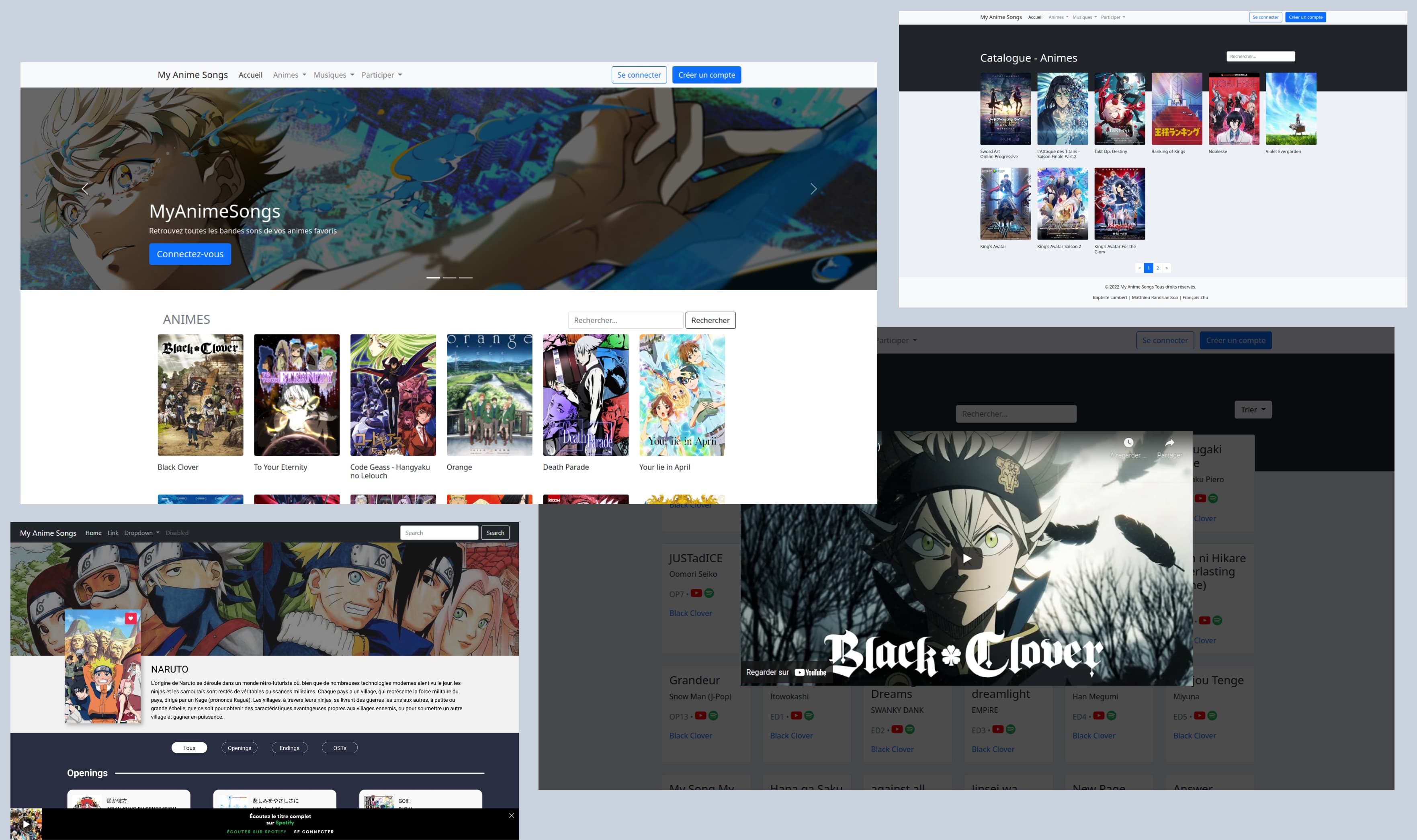This screenshot has height=840, width=1417.
Task: Open the Dropdown menu in Naruto page navbar
Action: tap(141, 533)
